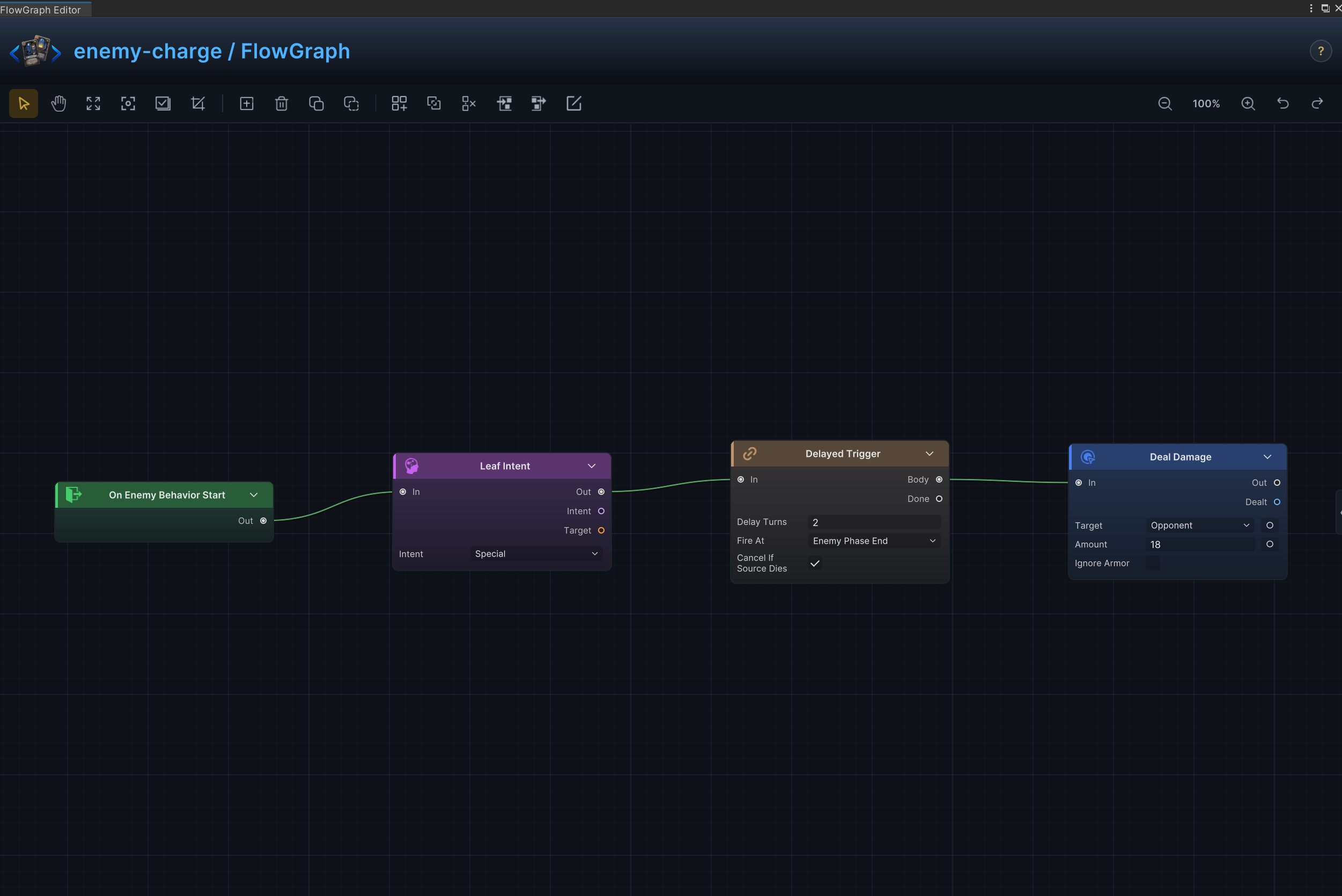Click the Deal Damage In port

[x=1079, y=482]
